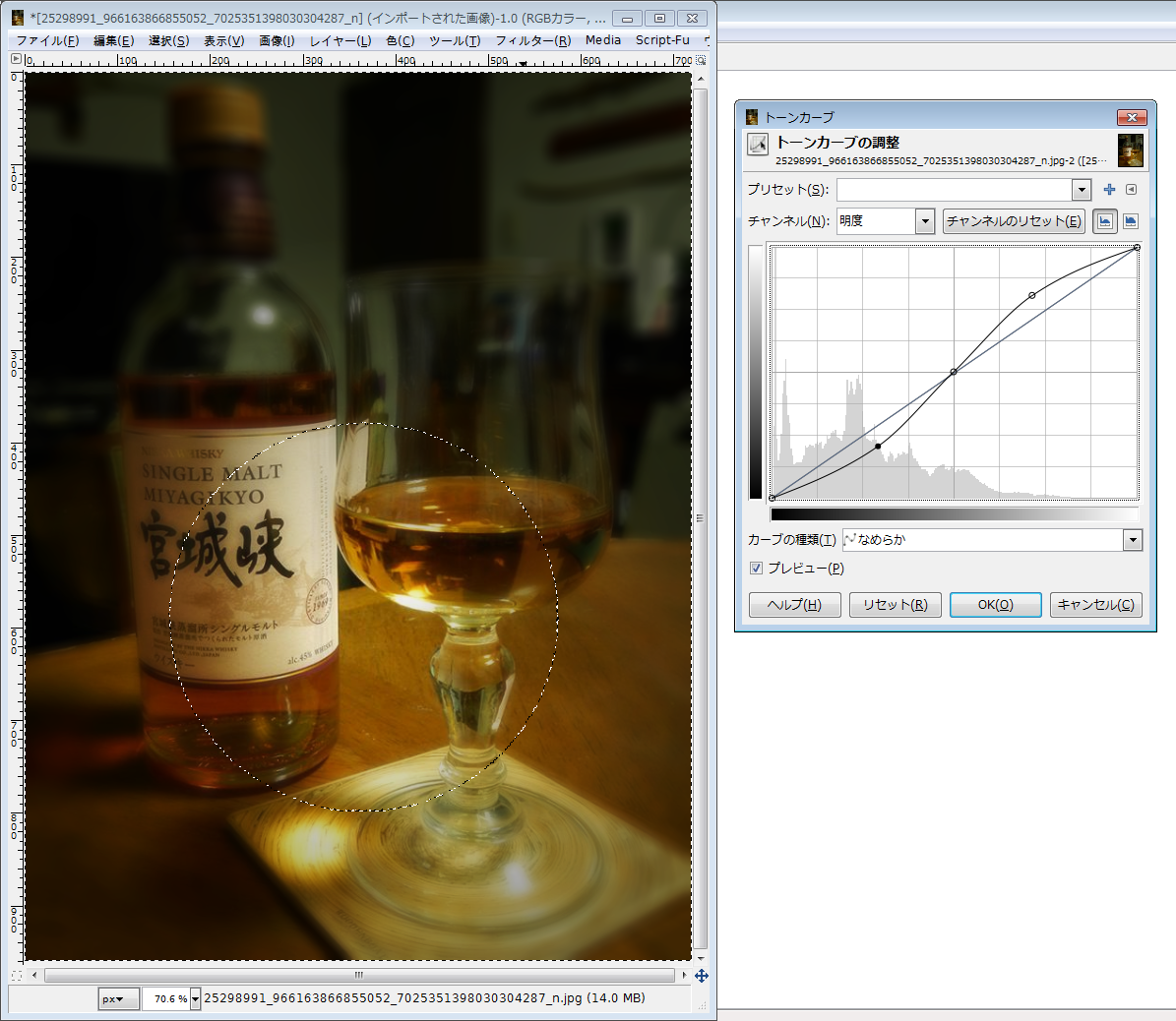Screen dimensions: 1176x1021
Task: Open the フィルター menu
Action: (532, 40)
